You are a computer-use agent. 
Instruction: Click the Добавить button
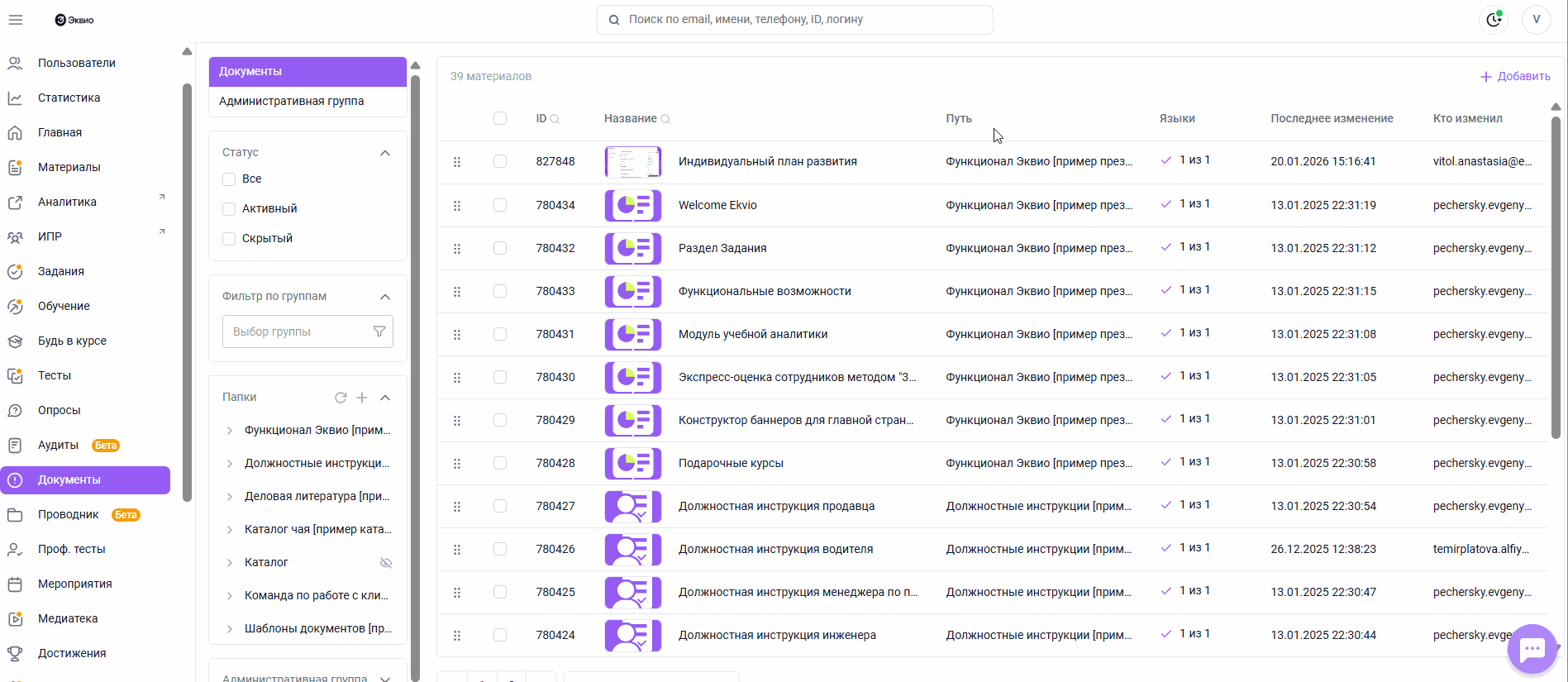(x=1515, y=76)
